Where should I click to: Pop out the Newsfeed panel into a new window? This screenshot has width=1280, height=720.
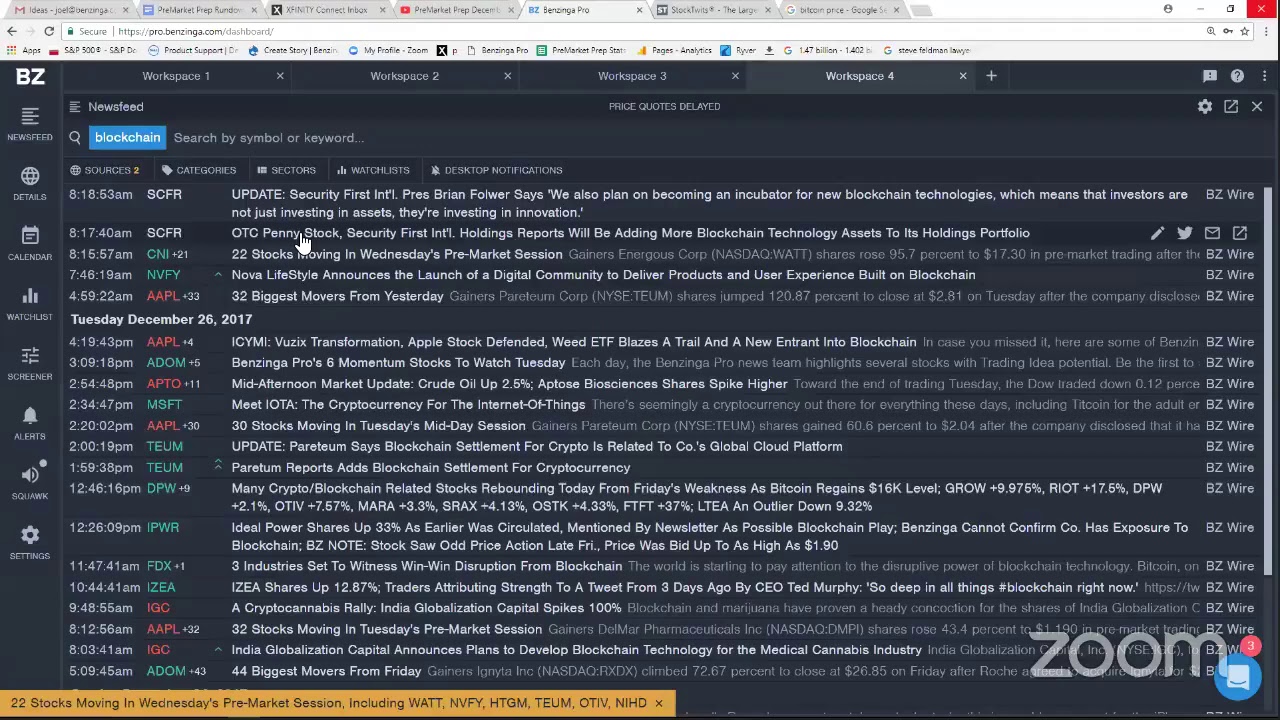coord(1231,106)
